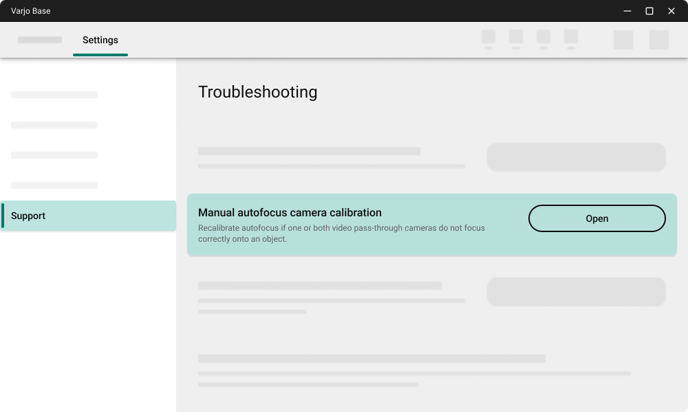Image resolution: width=688 pixels, height=412 pixels.
Task: Click the larger placeholder icon nearest window edge
Action: pos(659,40)
